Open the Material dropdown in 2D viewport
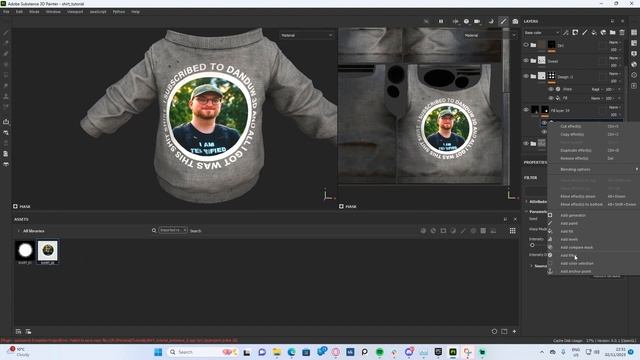Image resolution: width=640 pixels, height=360 pixels. (x=489, y=36)
